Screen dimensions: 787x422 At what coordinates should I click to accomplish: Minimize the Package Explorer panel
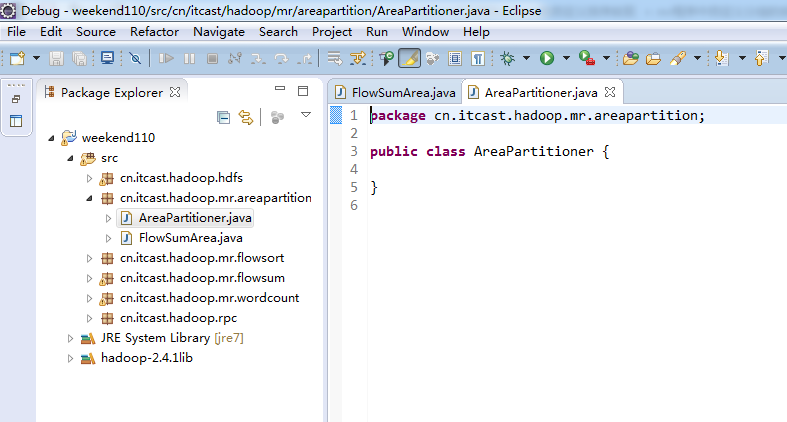click(280, 89)
